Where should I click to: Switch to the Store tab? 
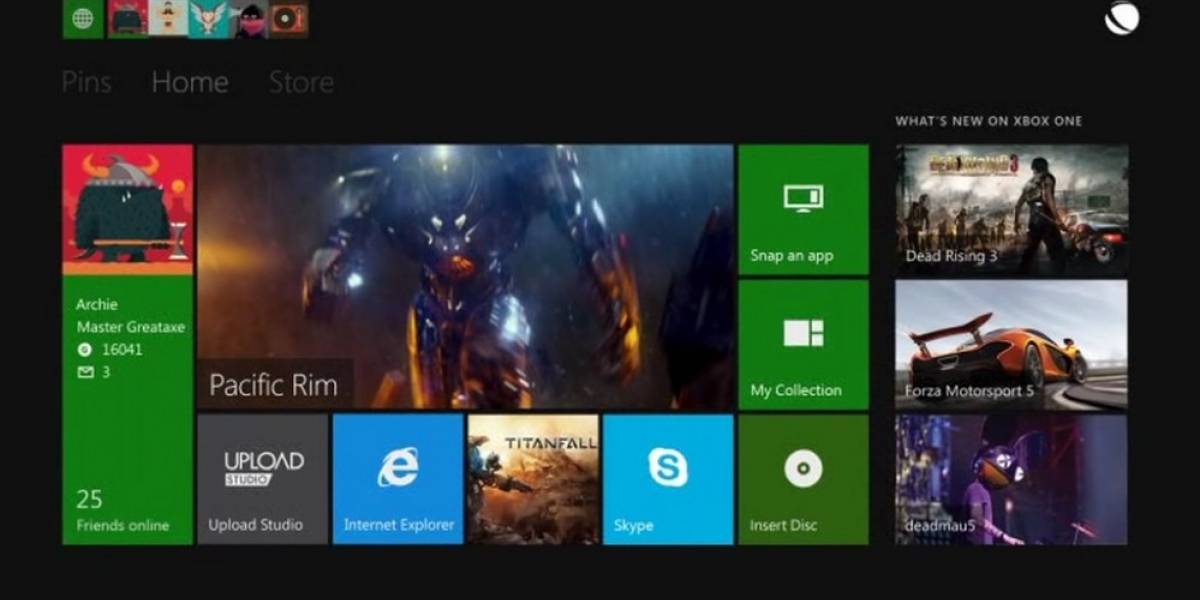pyautogui.click(x=301, y=82)
